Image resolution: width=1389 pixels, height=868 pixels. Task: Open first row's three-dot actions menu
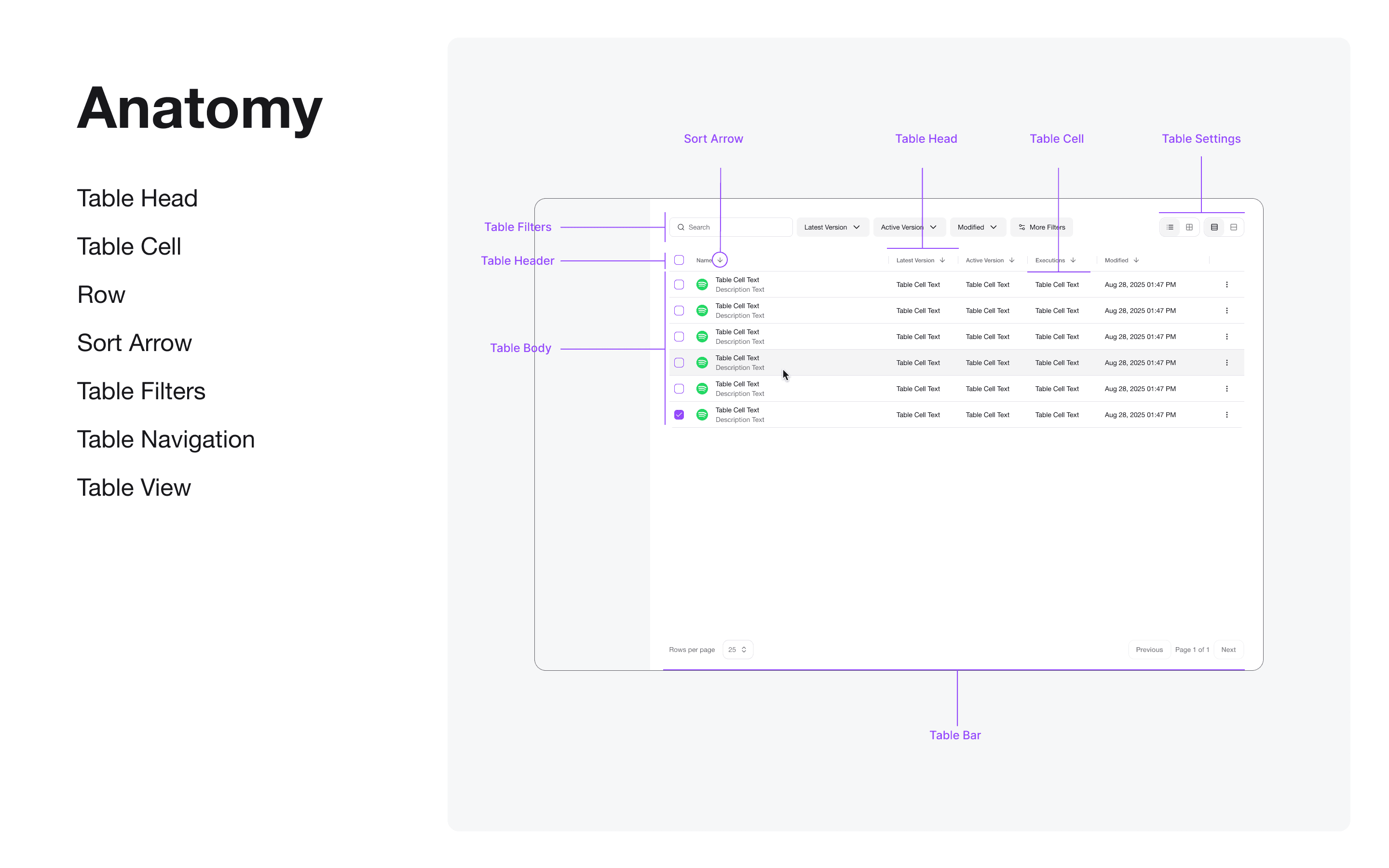pos(1226,285)
